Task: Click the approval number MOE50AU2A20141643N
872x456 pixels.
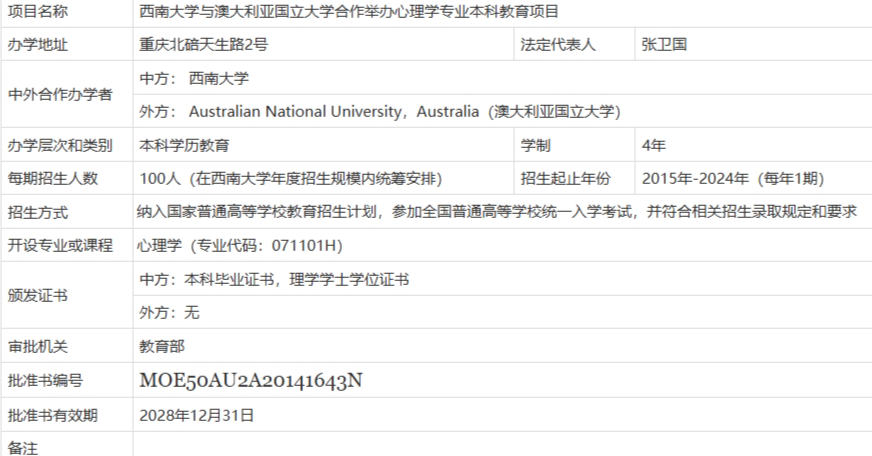Action: 251,380
